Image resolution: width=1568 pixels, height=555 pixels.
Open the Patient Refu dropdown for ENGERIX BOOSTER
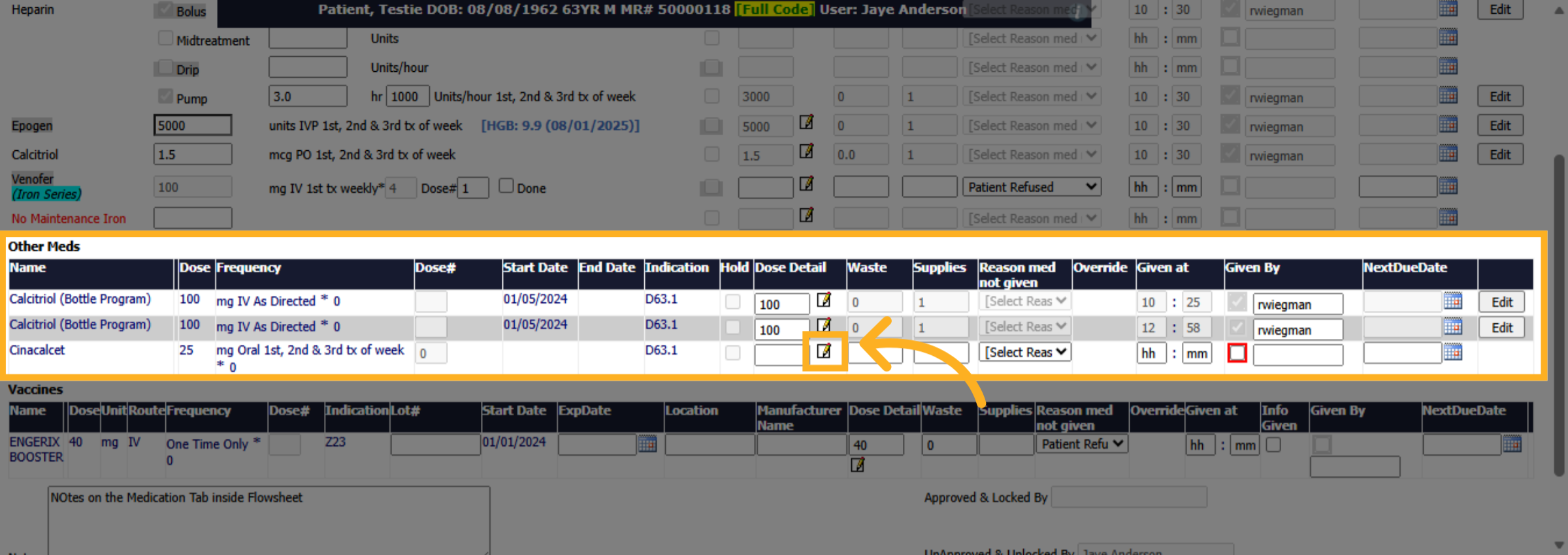point(1082,444)
